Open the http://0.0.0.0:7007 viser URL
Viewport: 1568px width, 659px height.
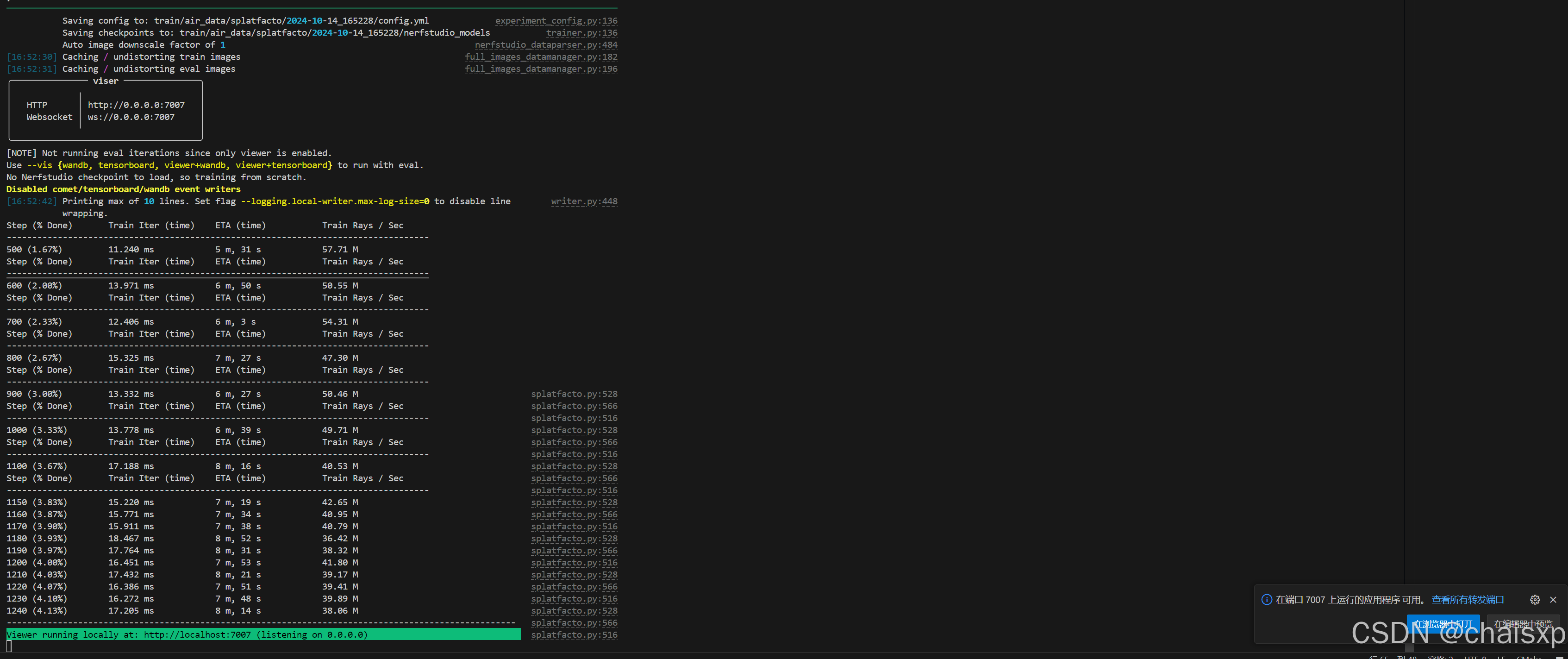136,105
